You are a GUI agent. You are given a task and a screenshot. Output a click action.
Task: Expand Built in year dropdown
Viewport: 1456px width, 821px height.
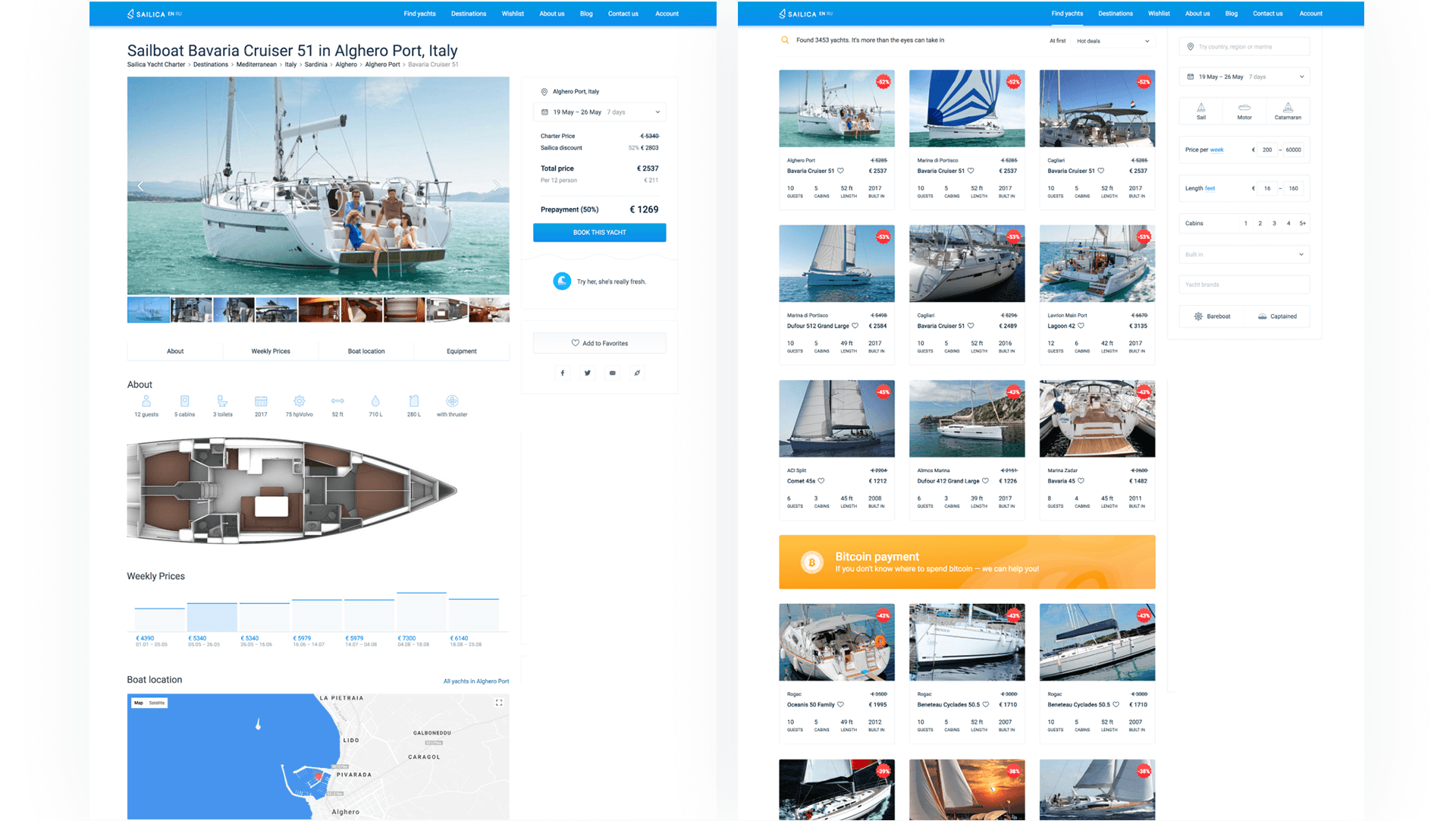[1244, 254]
